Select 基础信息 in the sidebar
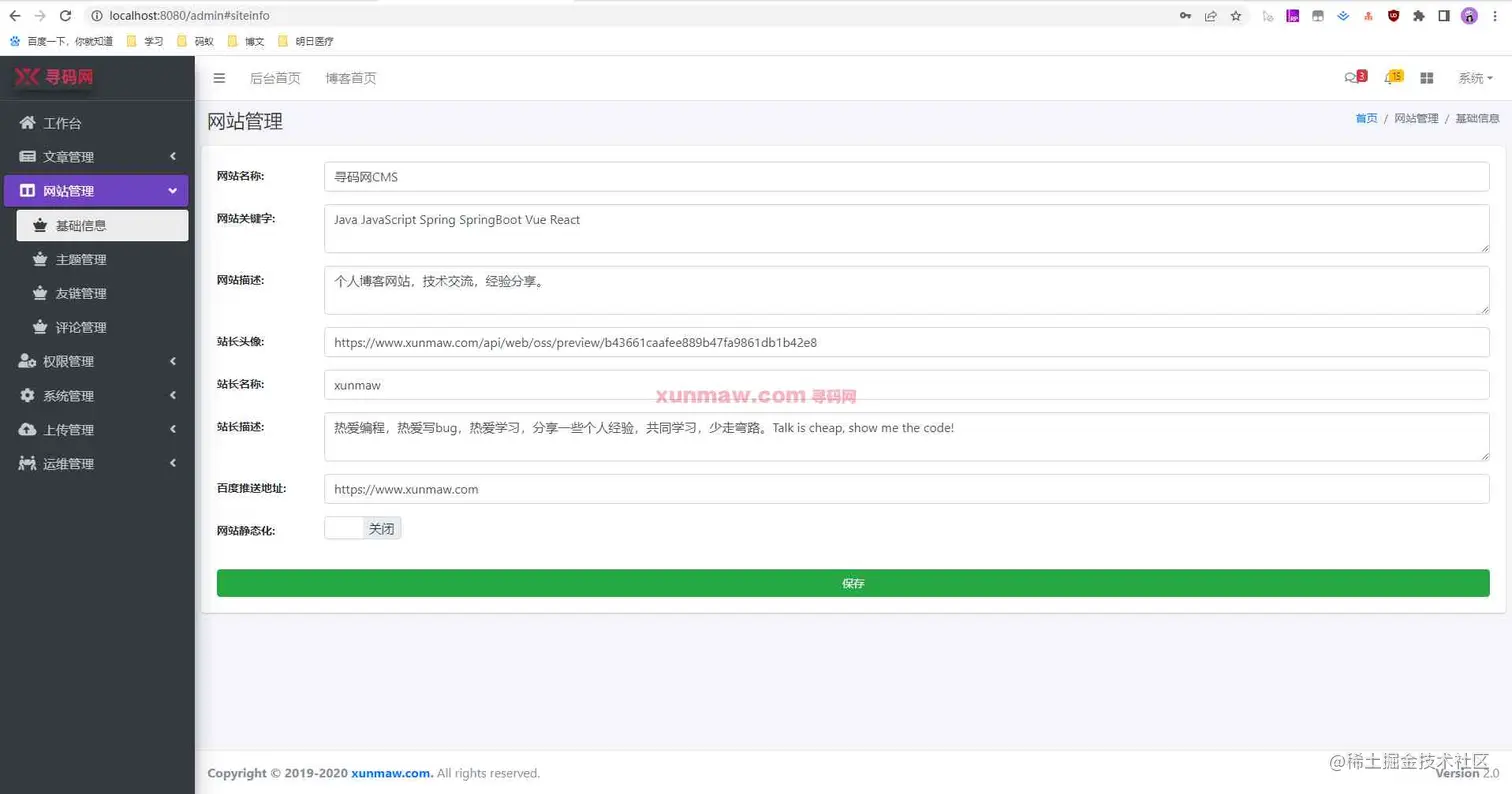Viewport: 1512px width, 794px height. (x=102, y=225)
